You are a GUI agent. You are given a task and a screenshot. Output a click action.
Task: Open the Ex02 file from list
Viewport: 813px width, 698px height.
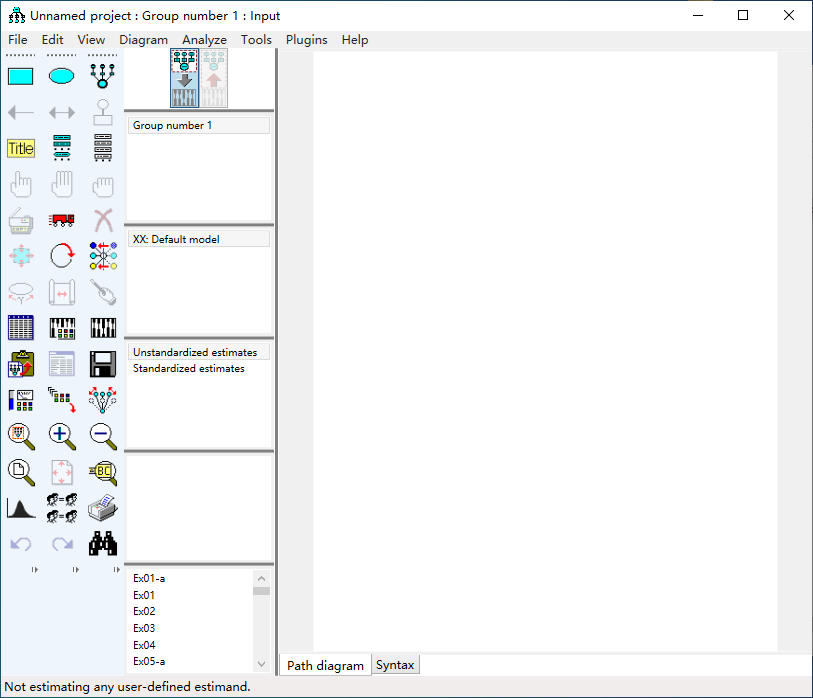coord(144,611)
